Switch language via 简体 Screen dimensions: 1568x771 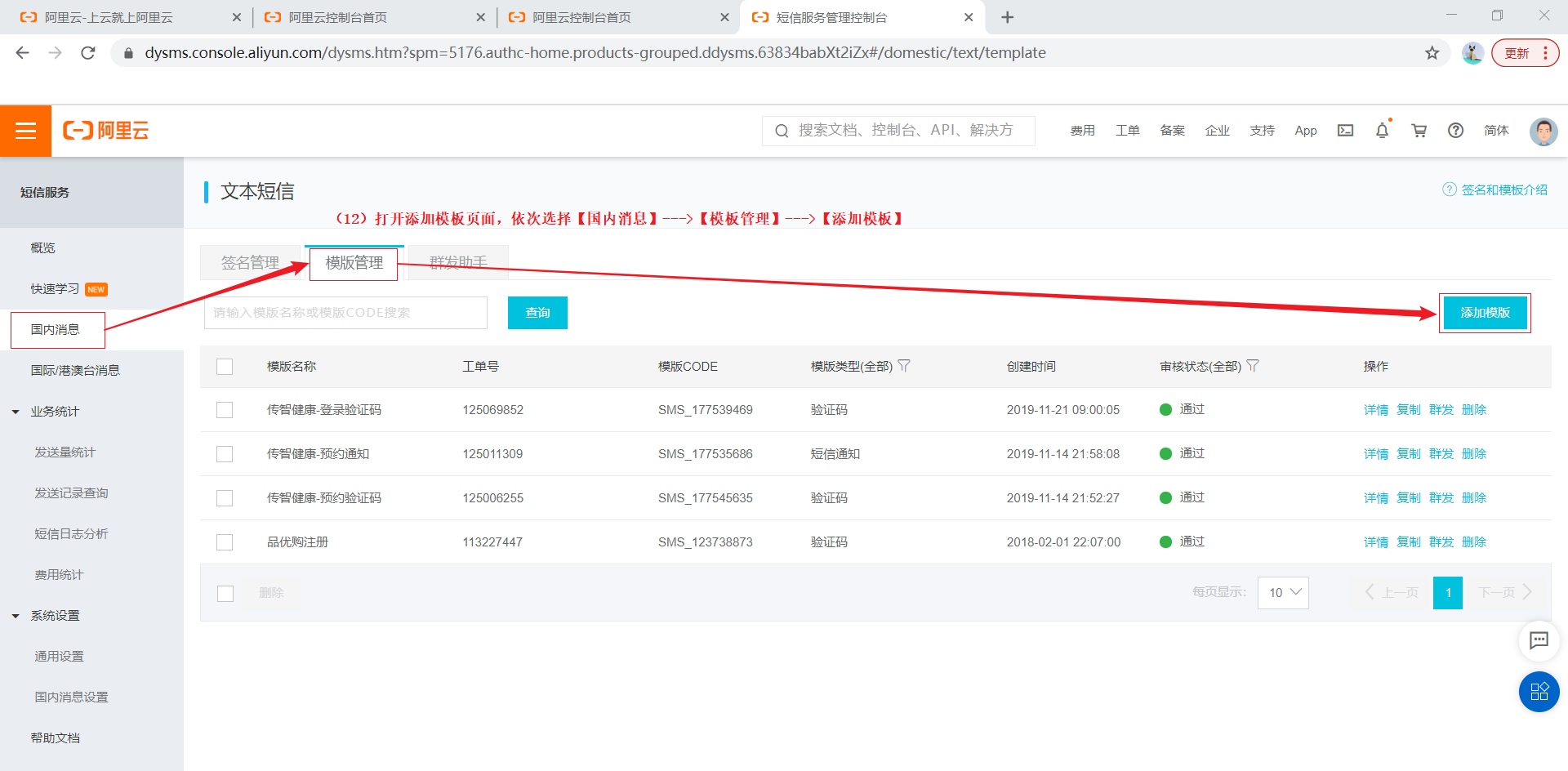pyautogui.click(x=1496, y=131)
